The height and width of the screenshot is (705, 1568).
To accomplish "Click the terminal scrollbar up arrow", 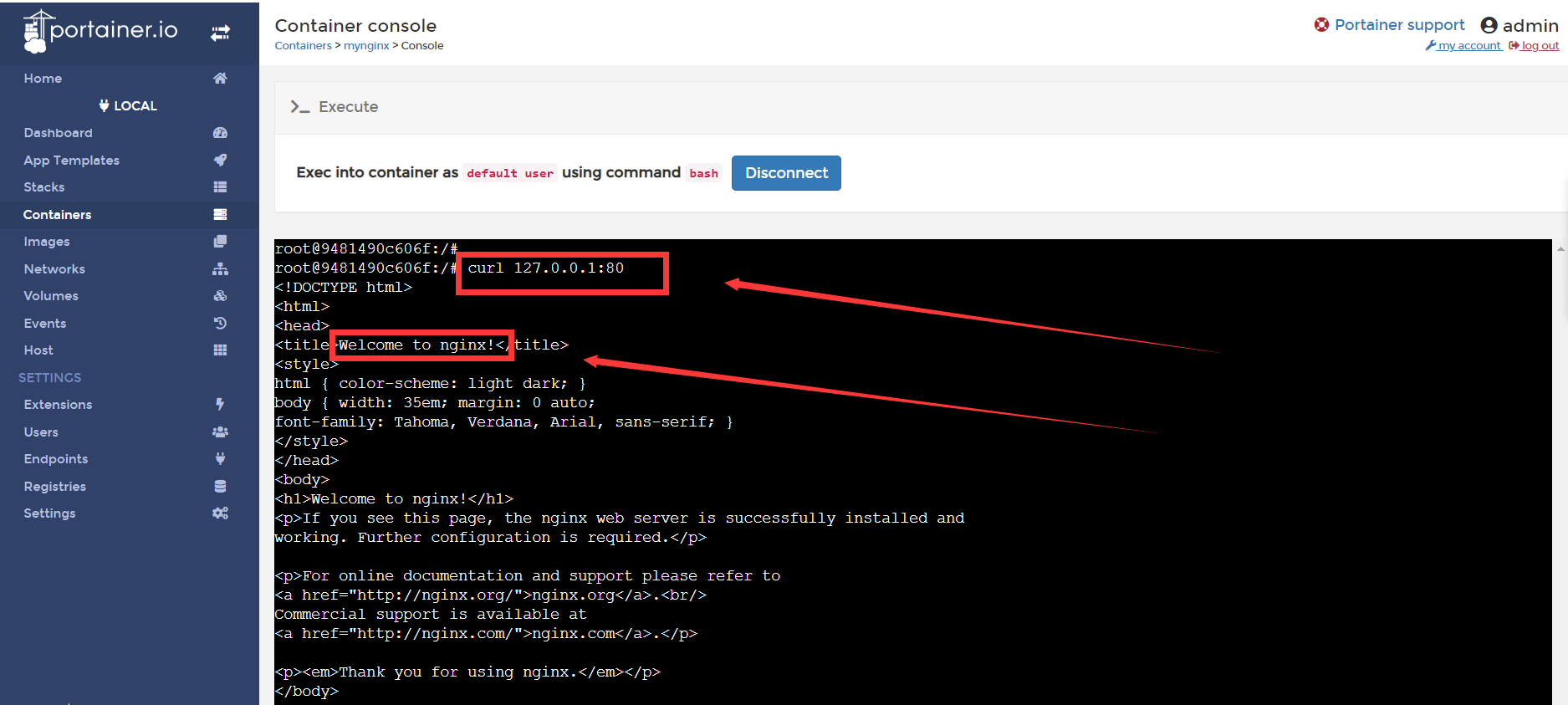I will 1560,248.
